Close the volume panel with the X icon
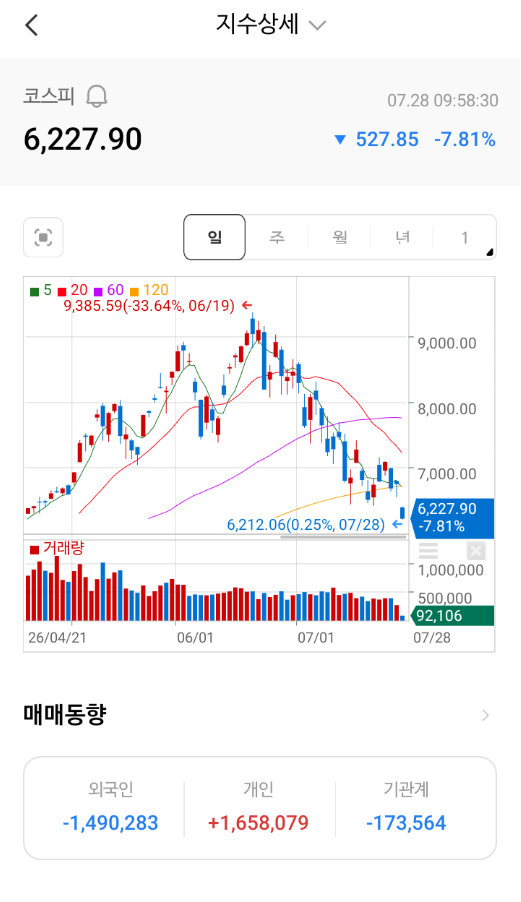This screenshot has width=521, height=902. coord(476,551)
